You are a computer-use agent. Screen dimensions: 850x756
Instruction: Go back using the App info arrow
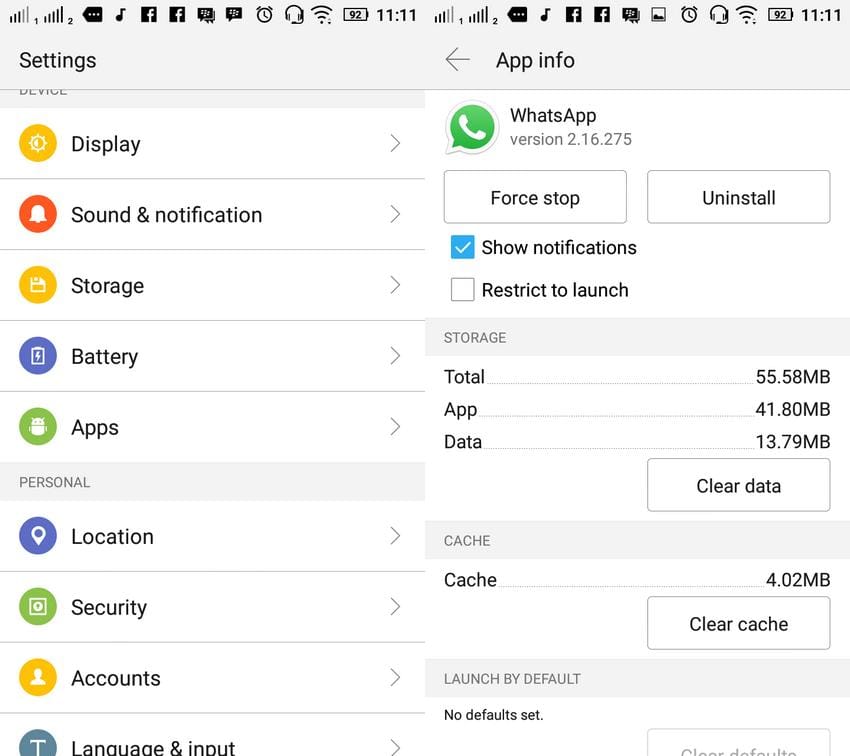458,60
